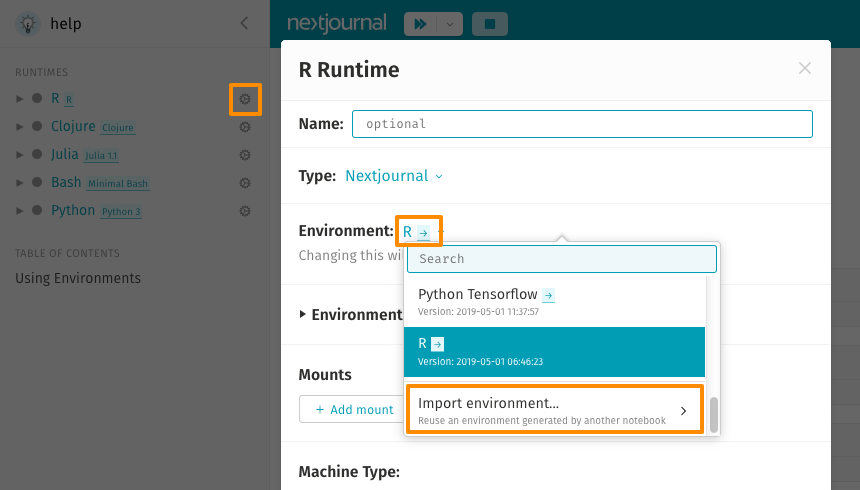Screen dimensions: 860x490
Task: Open settings gear for Bash runtime
Action: (x=245, y=183)
